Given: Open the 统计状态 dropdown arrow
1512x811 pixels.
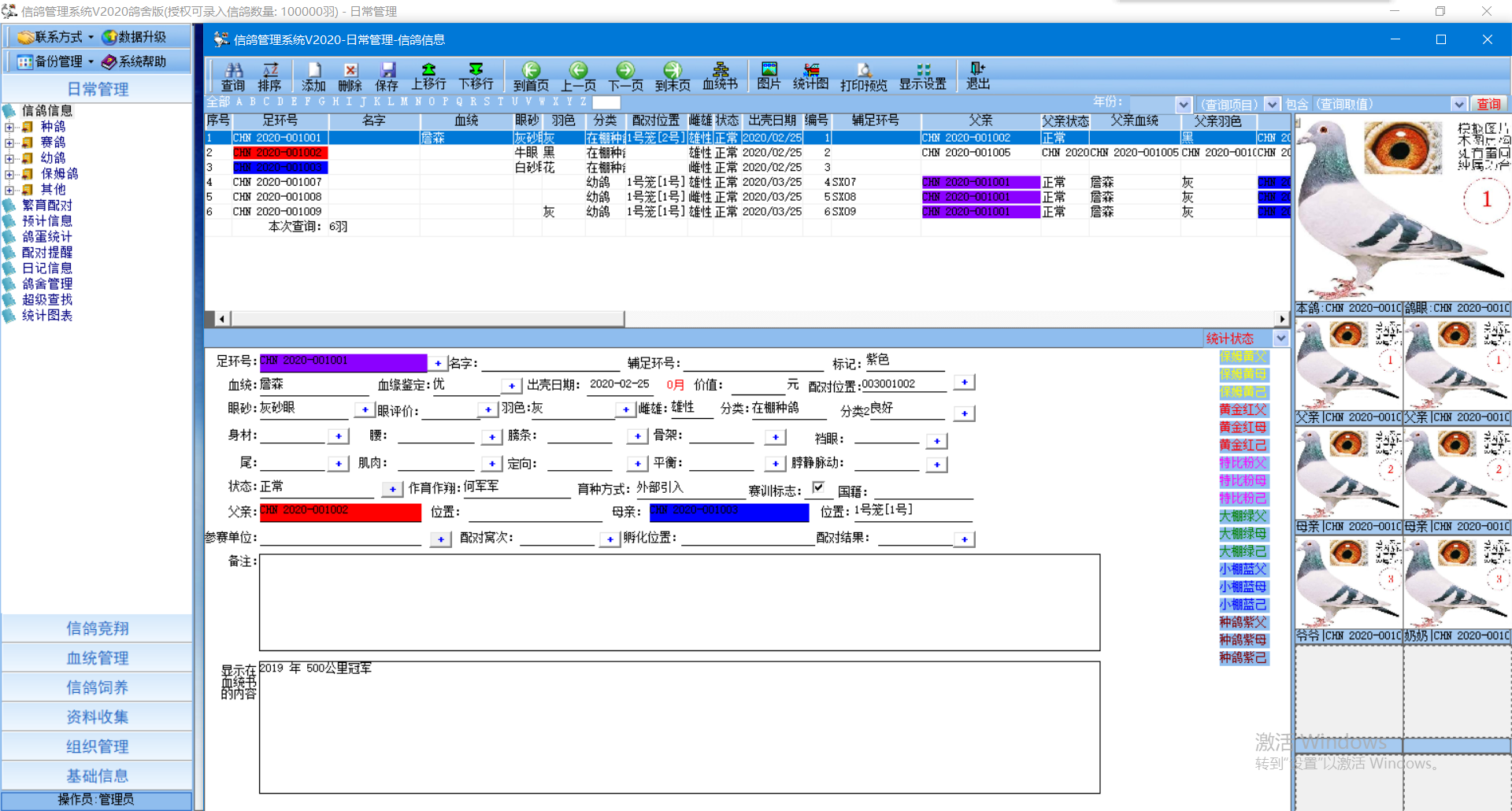Looking at the screenshot, I should tap(1280, 339).
